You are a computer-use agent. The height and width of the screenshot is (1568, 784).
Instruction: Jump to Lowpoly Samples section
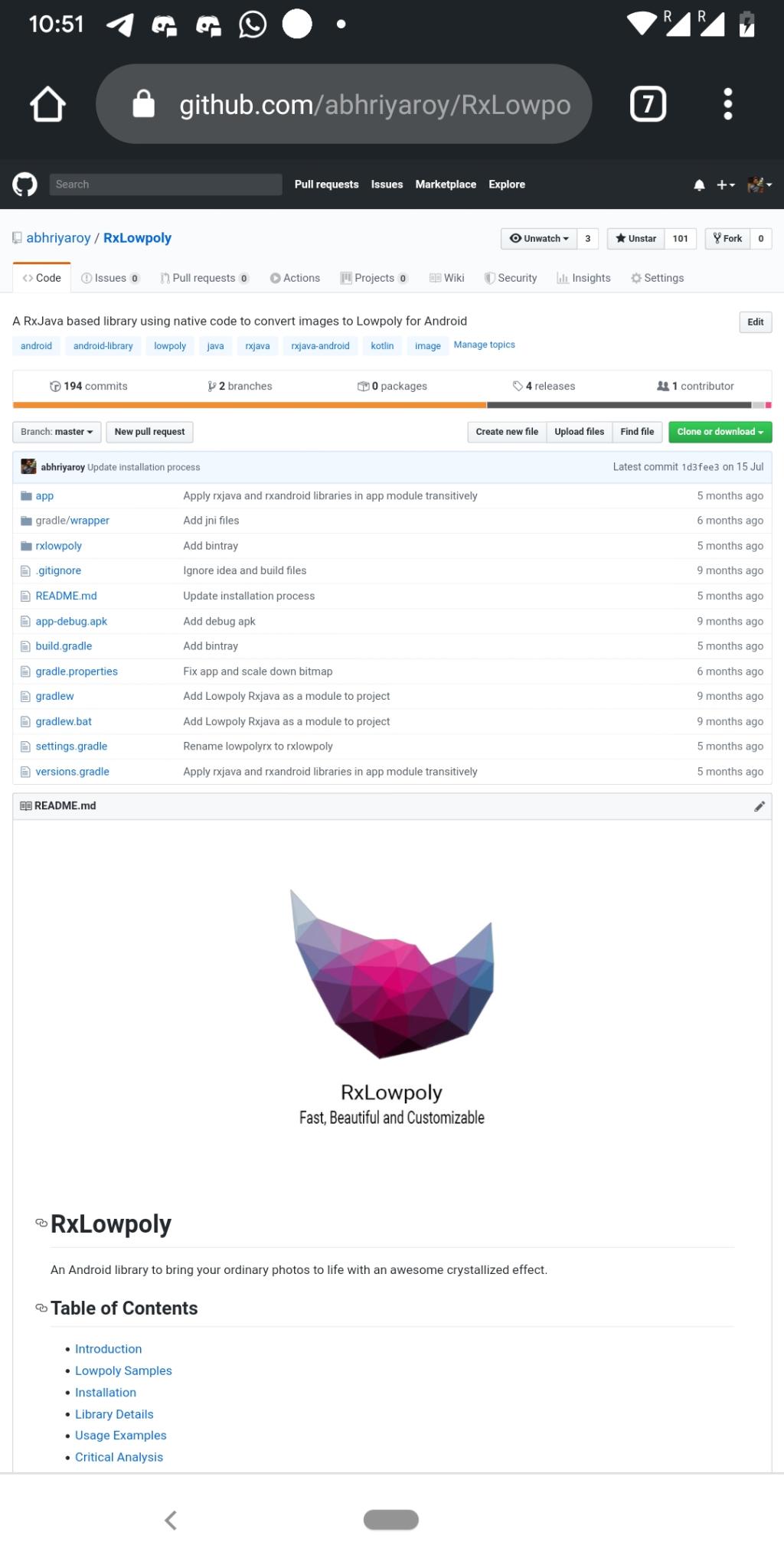pos(123,1370)
